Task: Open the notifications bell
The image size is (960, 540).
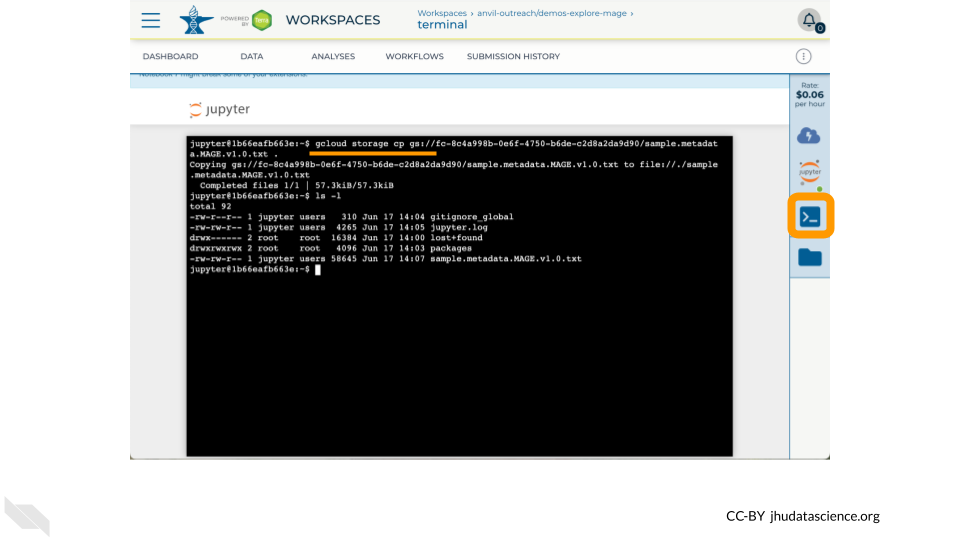Action: 809,20
